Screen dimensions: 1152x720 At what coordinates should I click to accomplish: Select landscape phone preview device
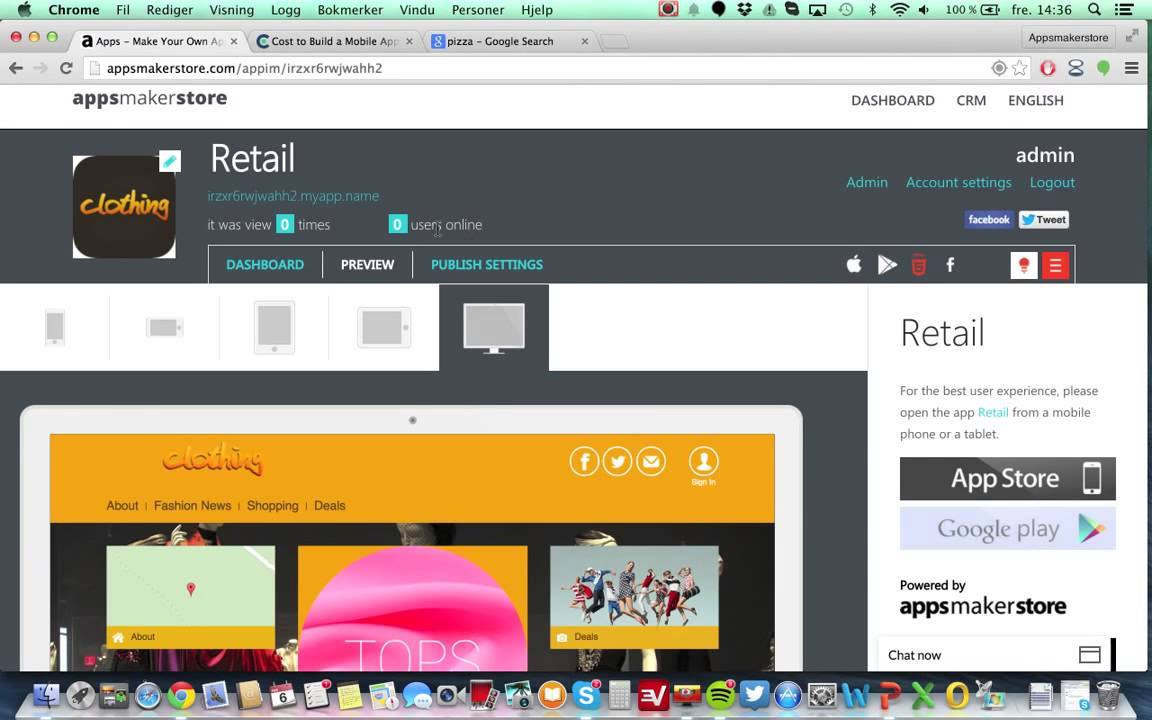(x=165, y=327)
